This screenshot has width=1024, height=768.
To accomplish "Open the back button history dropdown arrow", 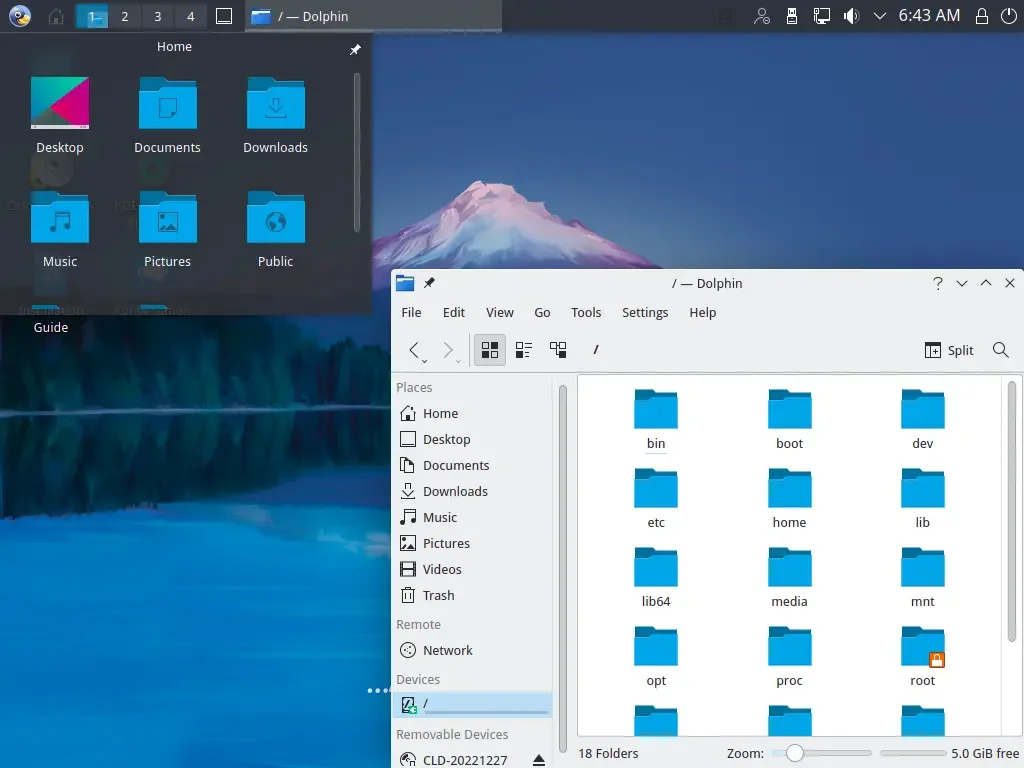I will (424, 361).
